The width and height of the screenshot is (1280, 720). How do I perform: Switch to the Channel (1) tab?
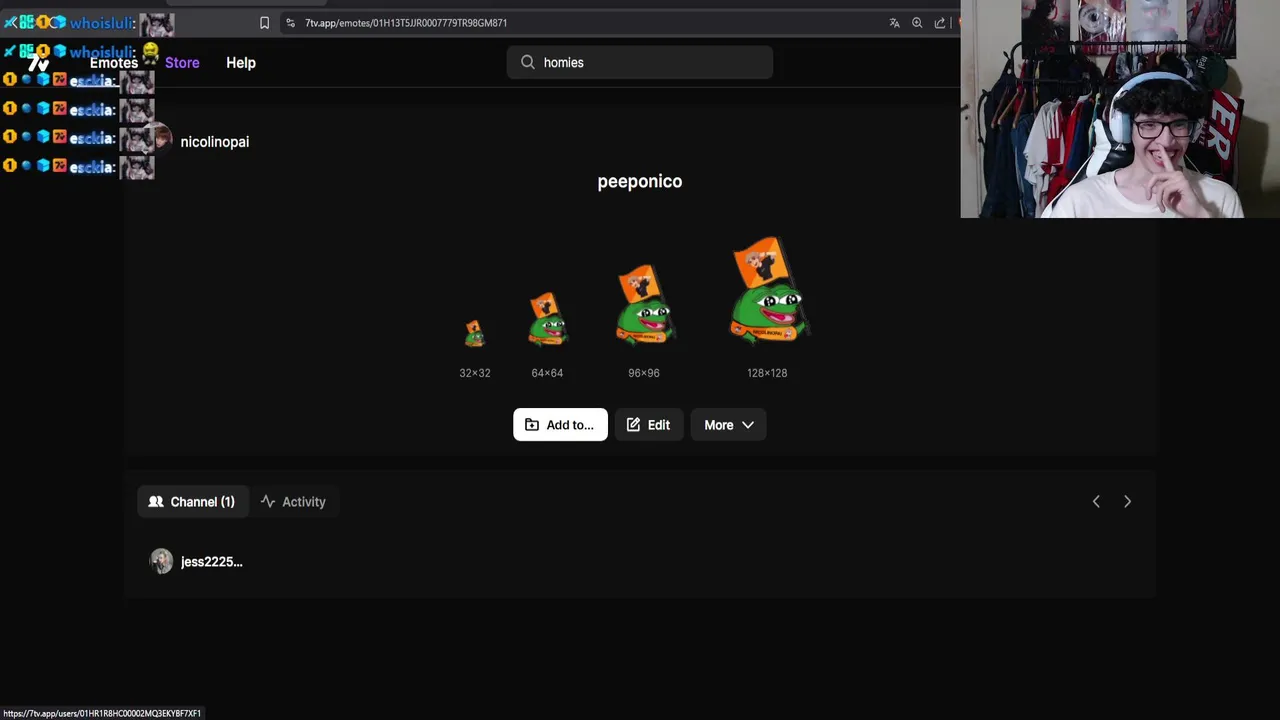click(x=192, y=502)
